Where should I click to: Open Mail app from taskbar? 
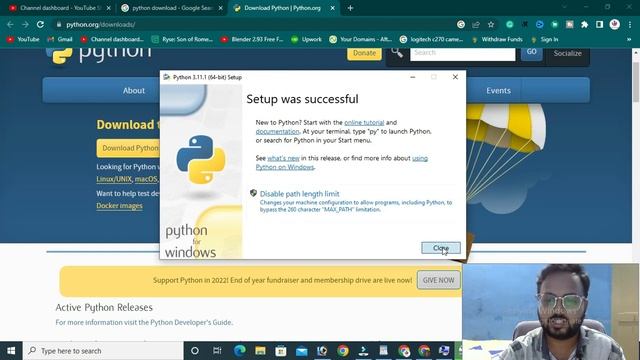[x=302, y=351]
